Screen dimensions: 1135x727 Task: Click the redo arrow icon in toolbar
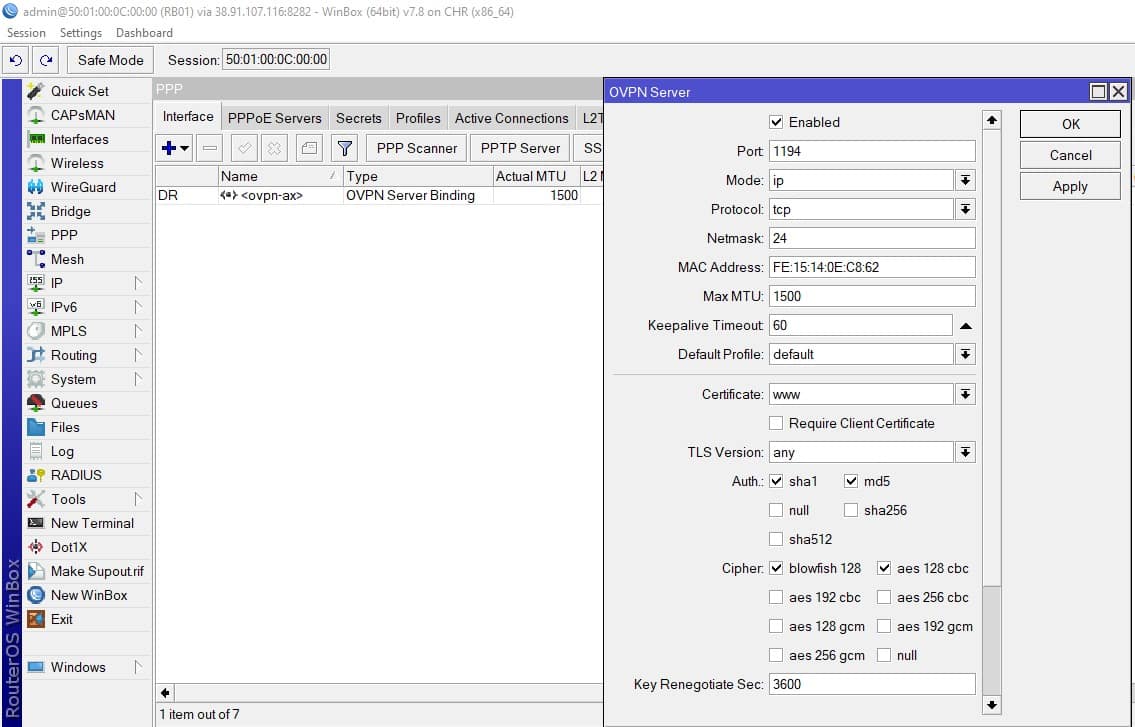46,60
